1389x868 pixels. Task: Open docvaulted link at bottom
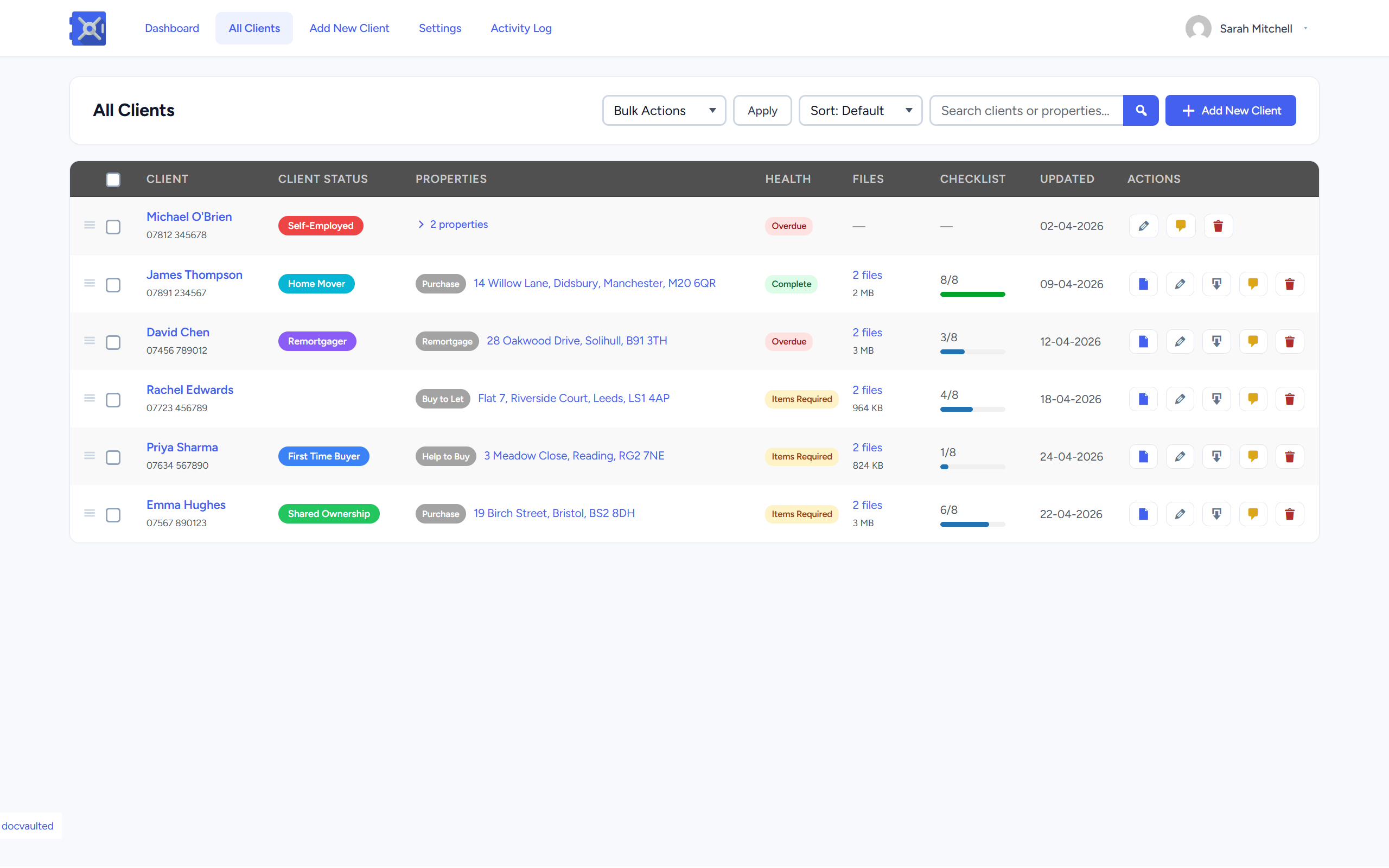[28, 826]
